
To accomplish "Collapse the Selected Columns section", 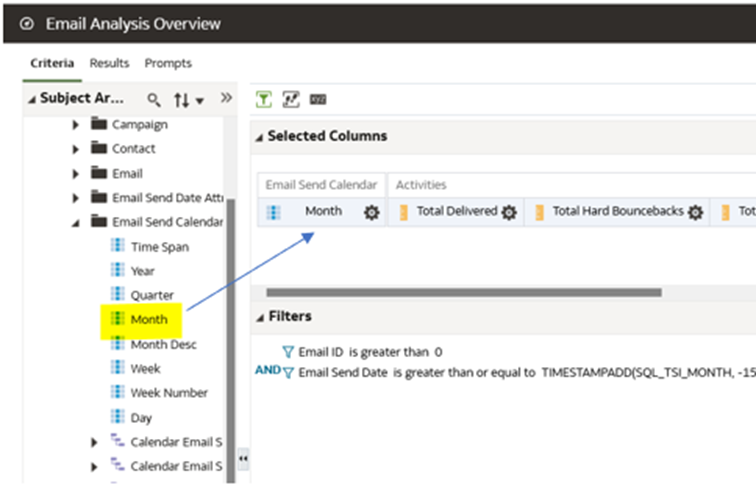I will (259, 137).
